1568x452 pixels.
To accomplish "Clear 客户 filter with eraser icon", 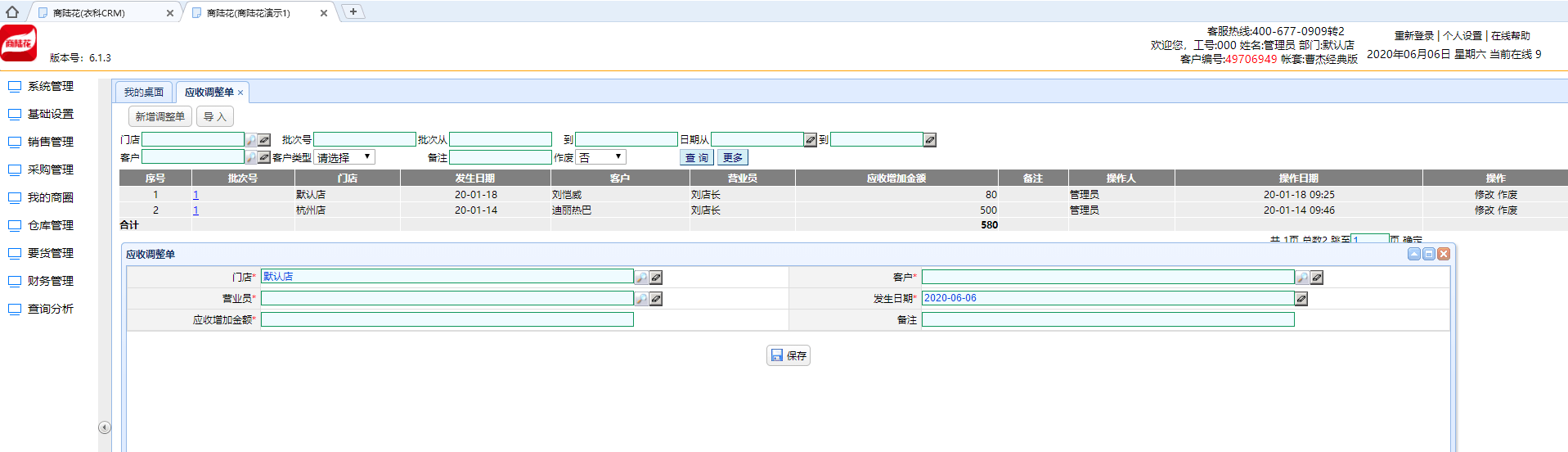I will tap(264, 157).
